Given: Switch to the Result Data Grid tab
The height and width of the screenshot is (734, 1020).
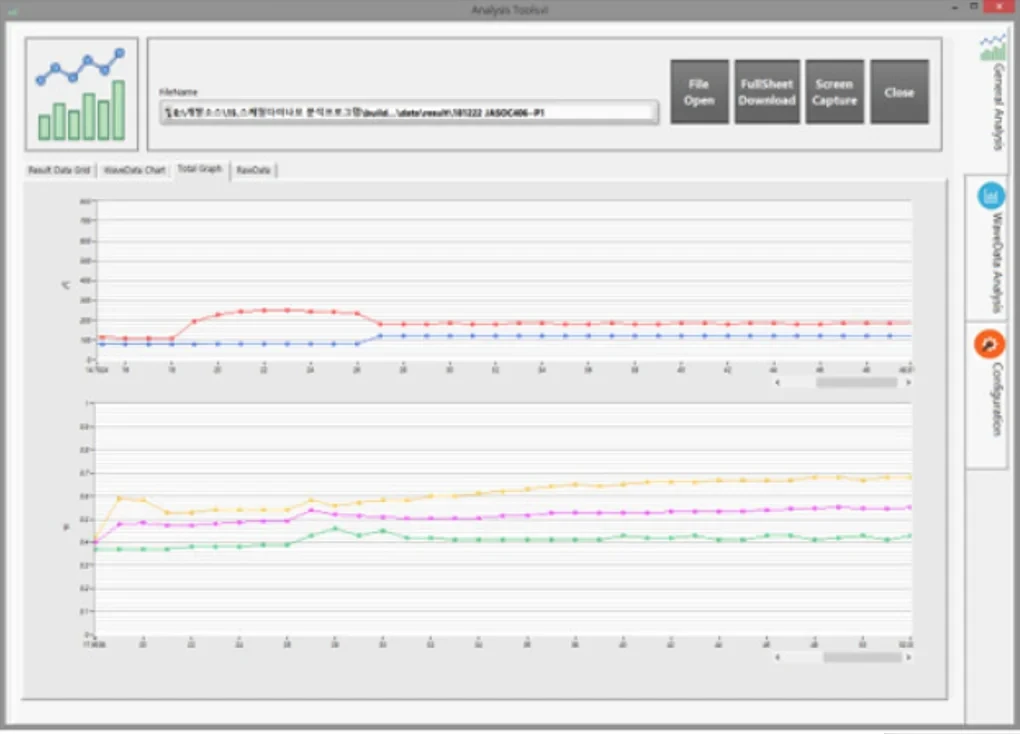Looking at the screenshot, I should coord(59,170).
